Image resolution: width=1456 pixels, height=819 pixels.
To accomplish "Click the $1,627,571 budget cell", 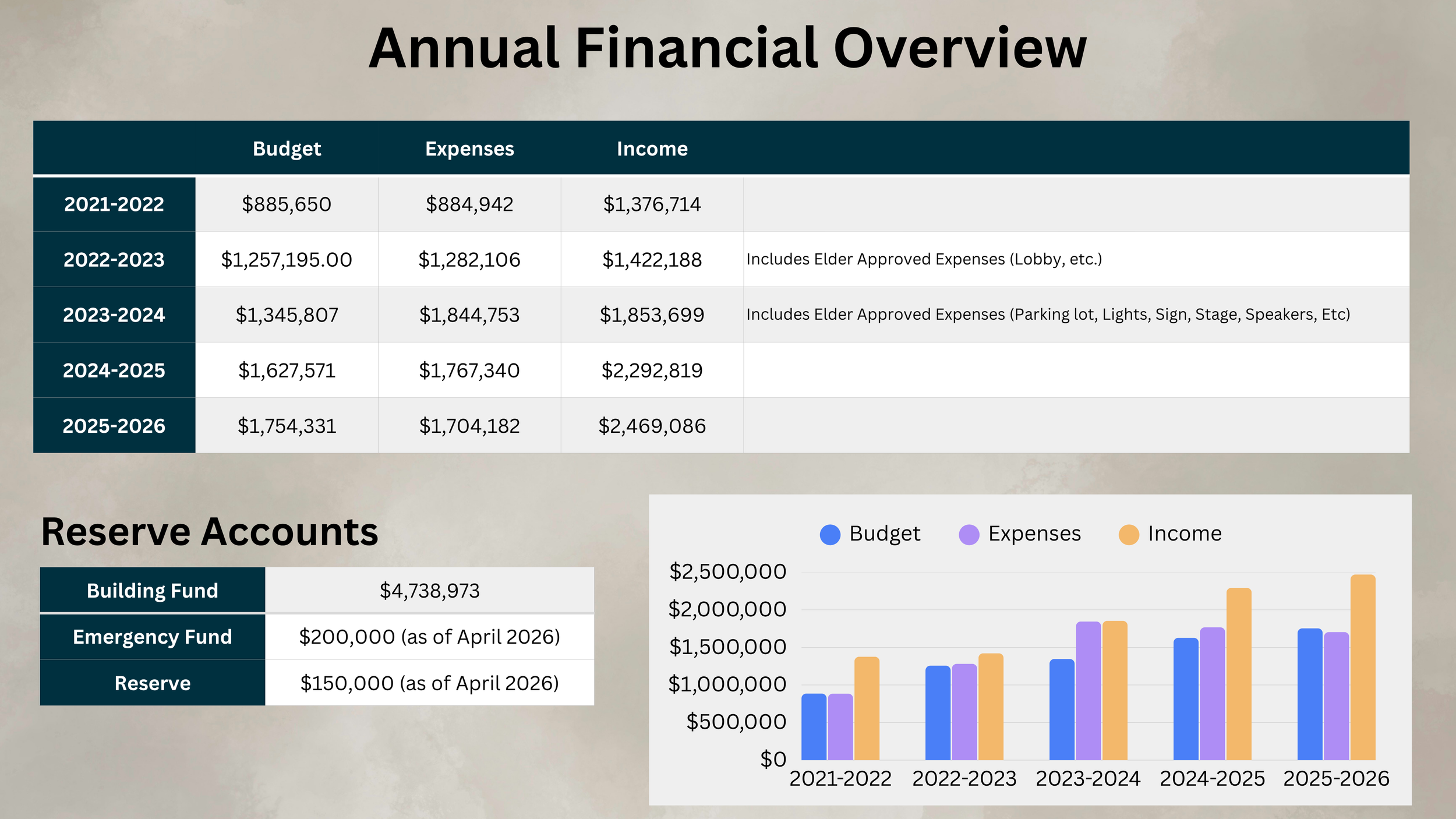I will [x=287, y=370].
